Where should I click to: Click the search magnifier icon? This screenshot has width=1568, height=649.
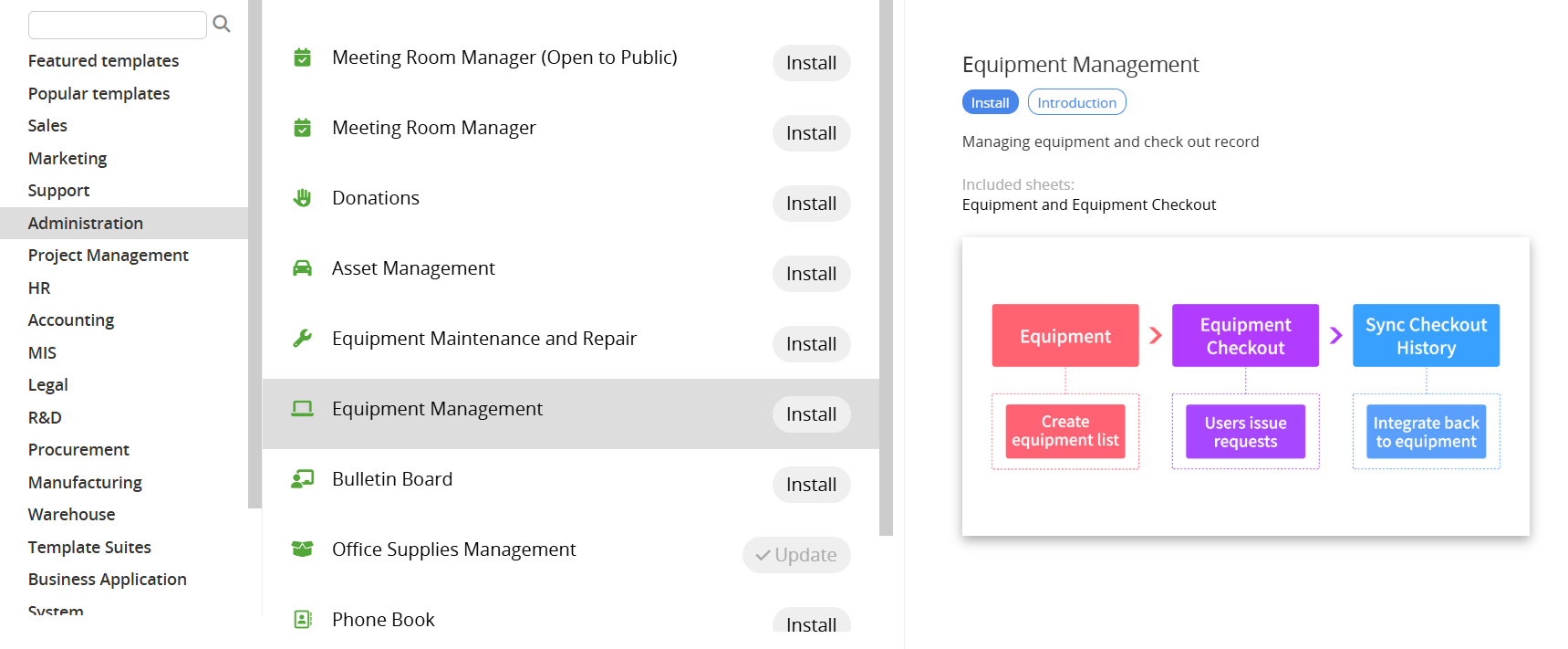click(222, 24)
